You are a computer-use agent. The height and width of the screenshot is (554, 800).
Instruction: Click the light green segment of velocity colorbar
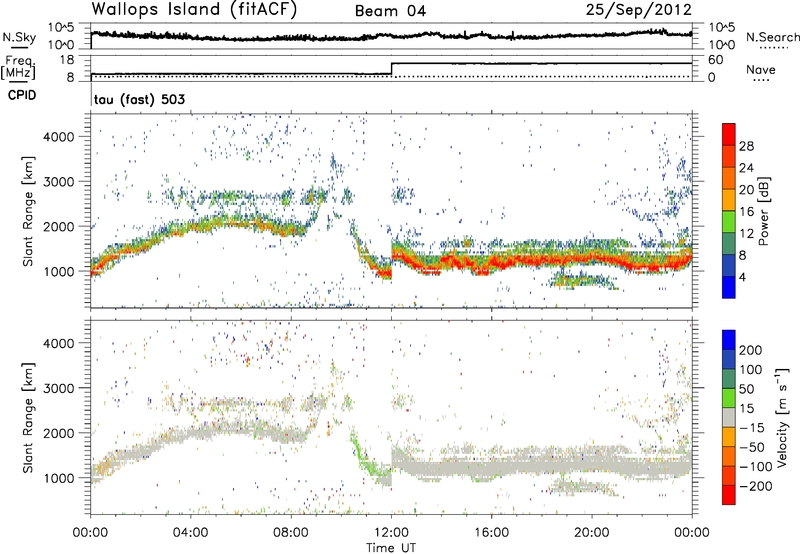729,398
